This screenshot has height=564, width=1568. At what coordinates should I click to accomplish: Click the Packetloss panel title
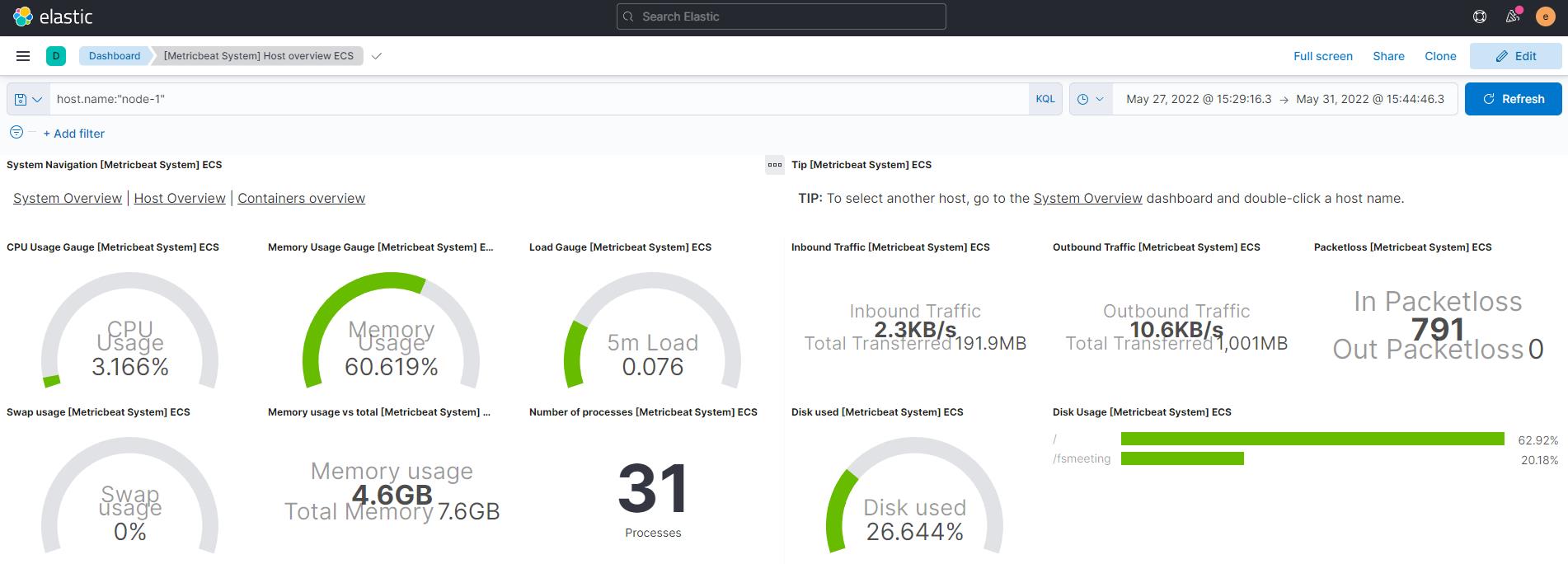click(1402, 247)
